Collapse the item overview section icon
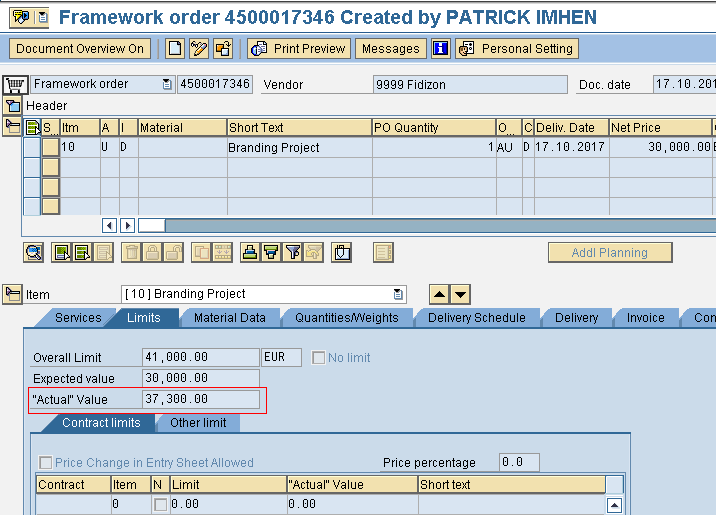This screenshot has height=515, width=716. tap(12, 126)
